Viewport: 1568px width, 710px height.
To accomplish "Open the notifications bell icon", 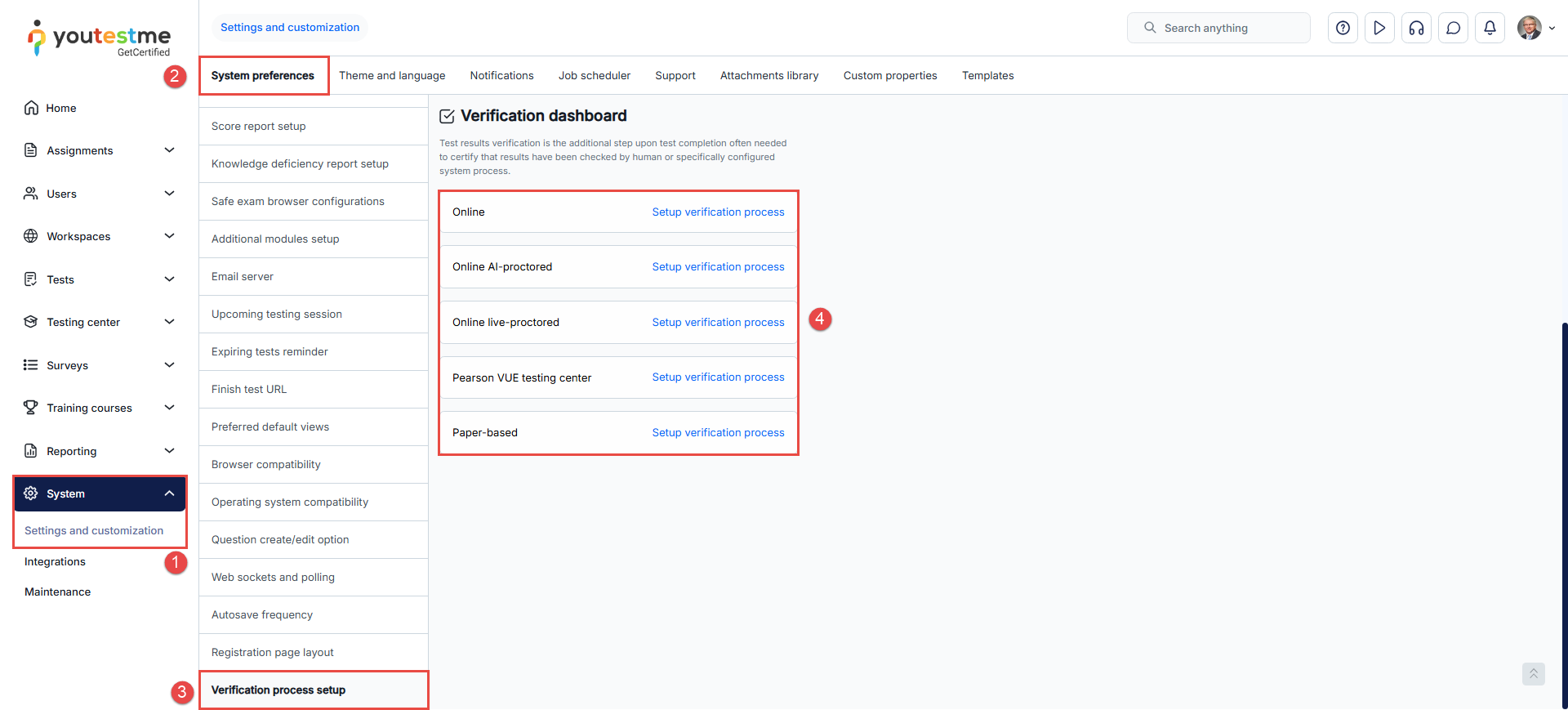I will pyautogui.click(x=1490, y=28).
